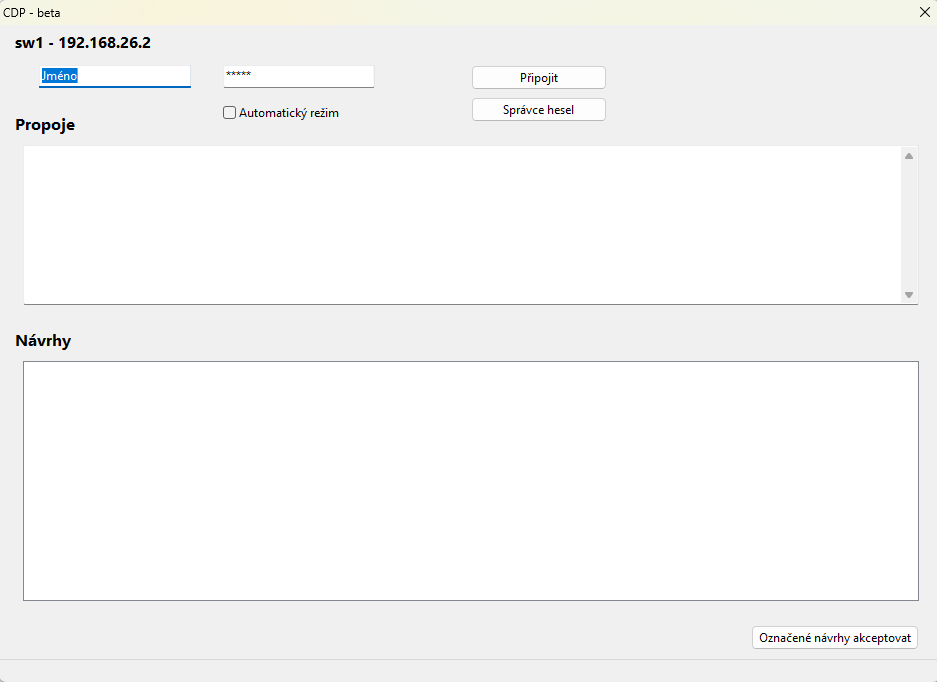Screen dimensions: 937x682
Task: Click the empty title bar center
Action: click(468, 12)
